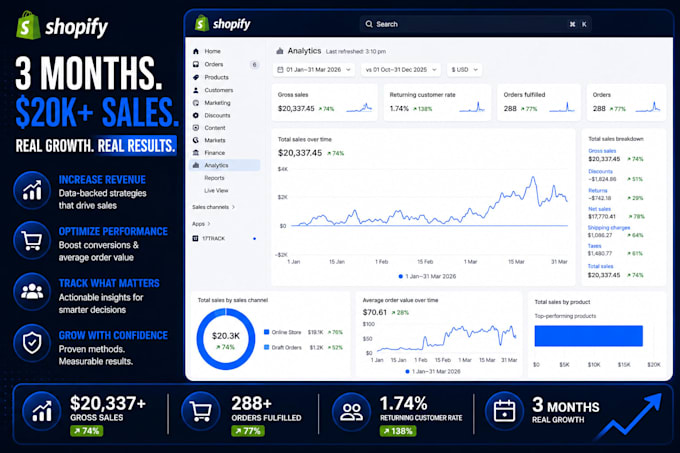Click the Orders inbox icon
This screenshot has width=680, height=453.
click(x=196, y=64)
